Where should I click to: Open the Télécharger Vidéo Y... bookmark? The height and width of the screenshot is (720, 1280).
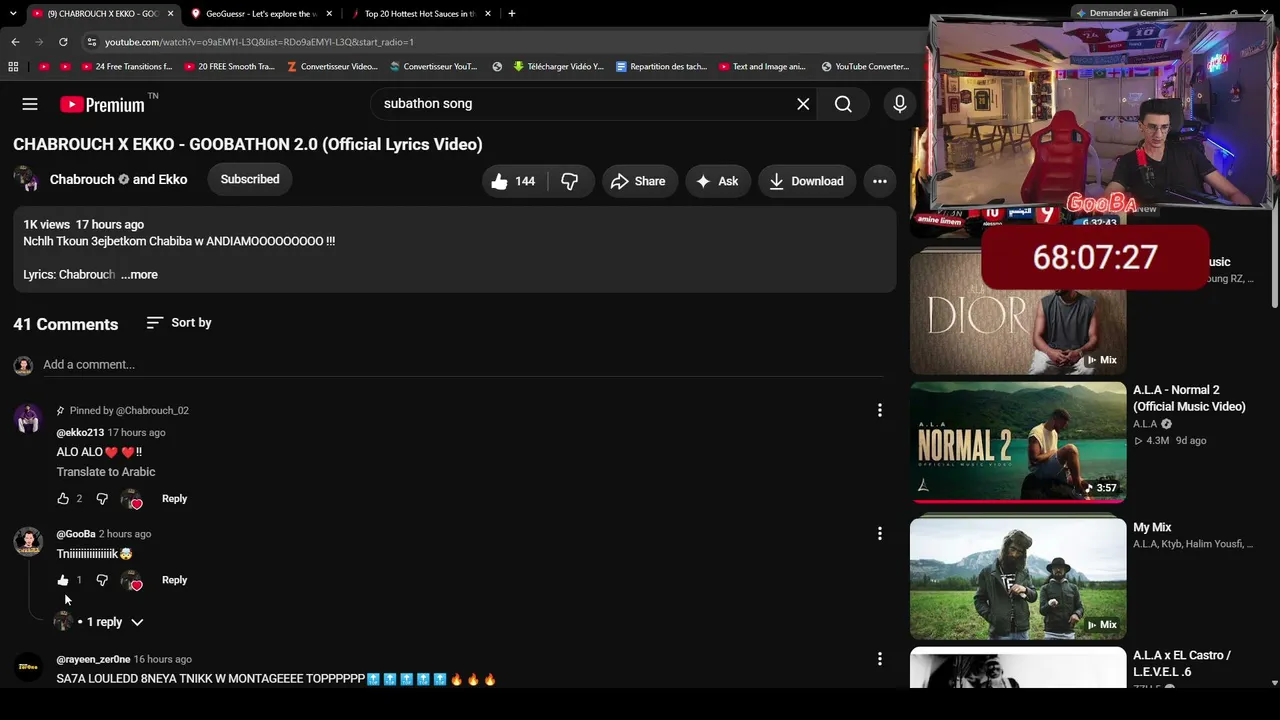(x=558, y=67)
